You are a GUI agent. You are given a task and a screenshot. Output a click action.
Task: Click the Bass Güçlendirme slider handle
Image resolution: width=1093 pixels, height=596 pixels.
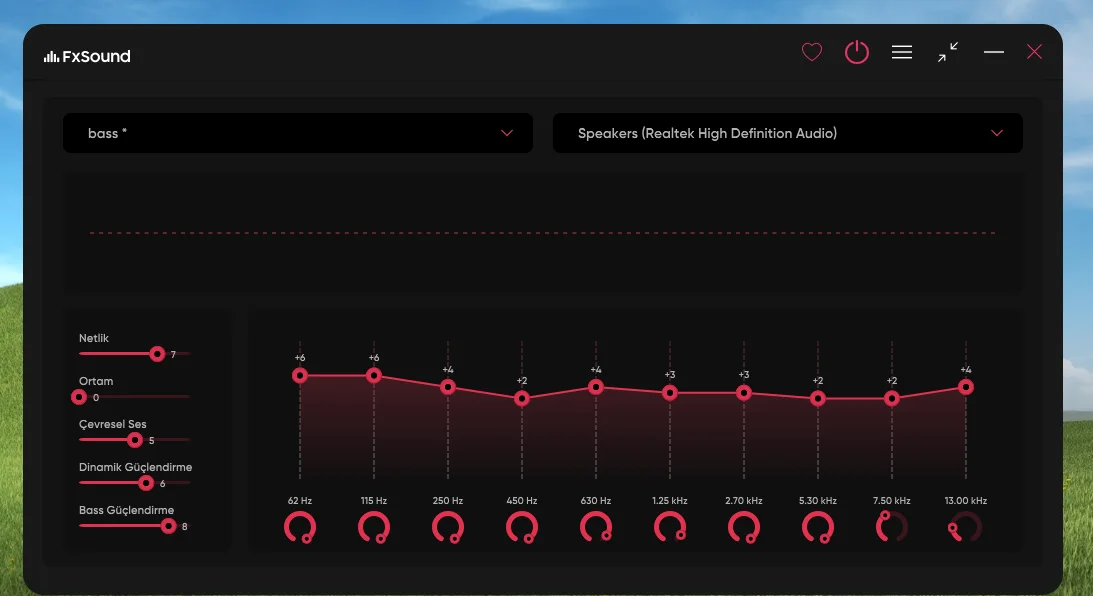[x=168, y=526]
